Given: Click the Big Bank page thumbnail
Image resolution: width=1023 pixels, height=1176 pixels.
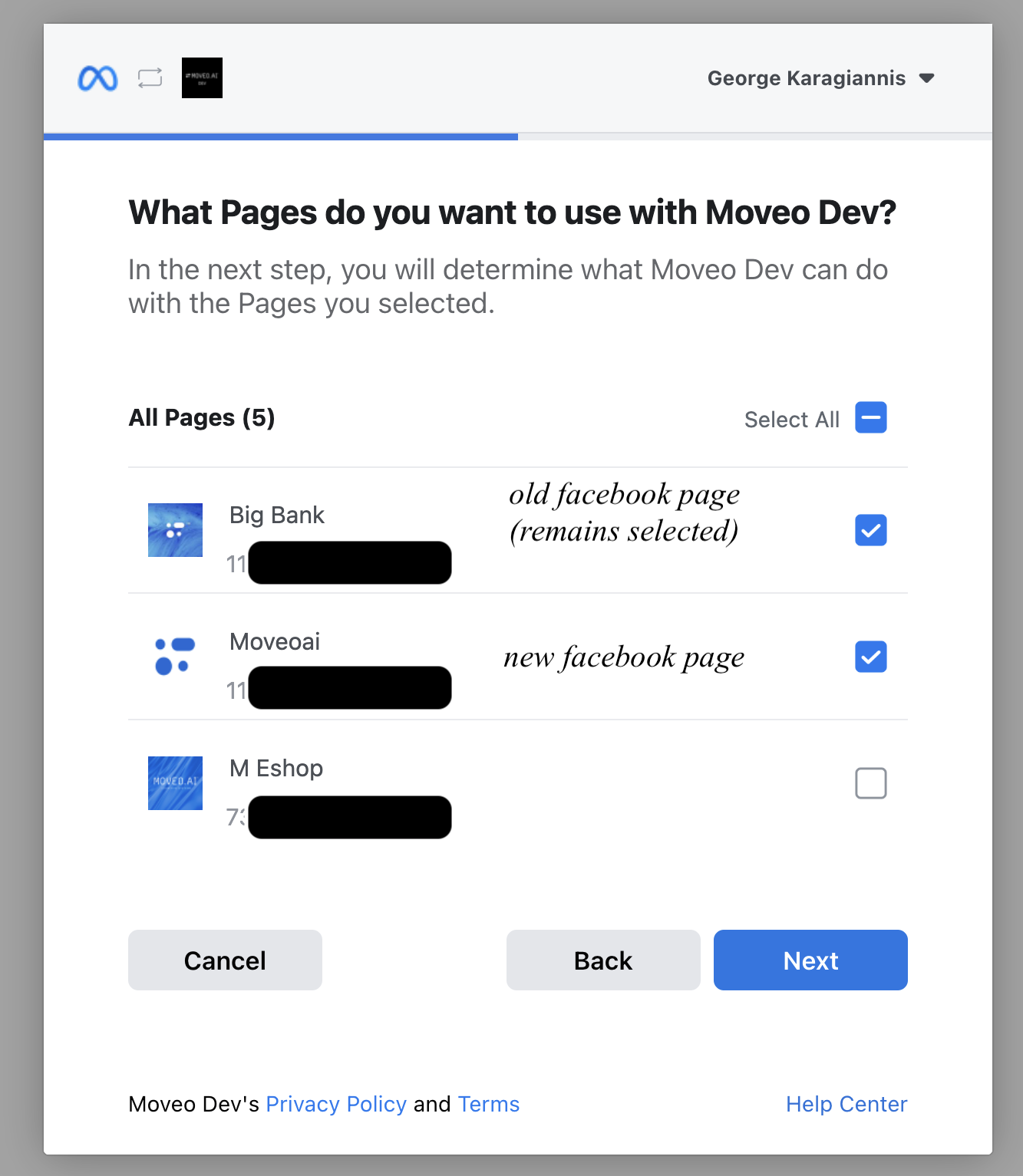Looking at the screenshot, I should (175, 530).
